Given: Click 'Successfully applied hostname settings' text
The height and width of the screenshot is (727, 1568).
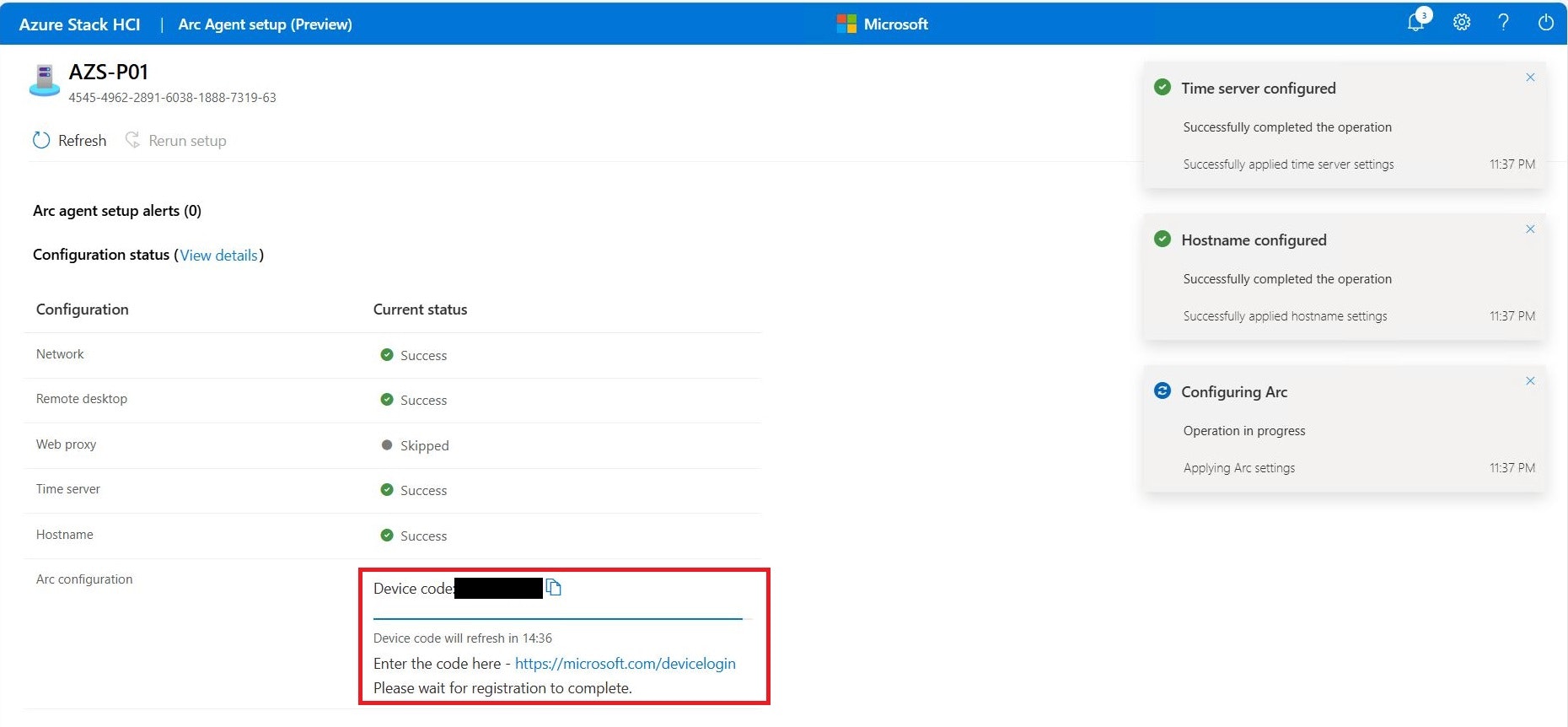Looking at the screenshot, I should click(x=1285, y=316).
